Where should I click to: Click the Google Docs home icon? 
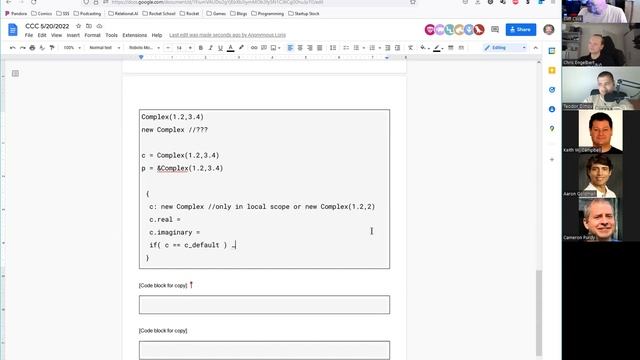coord(13,30)
